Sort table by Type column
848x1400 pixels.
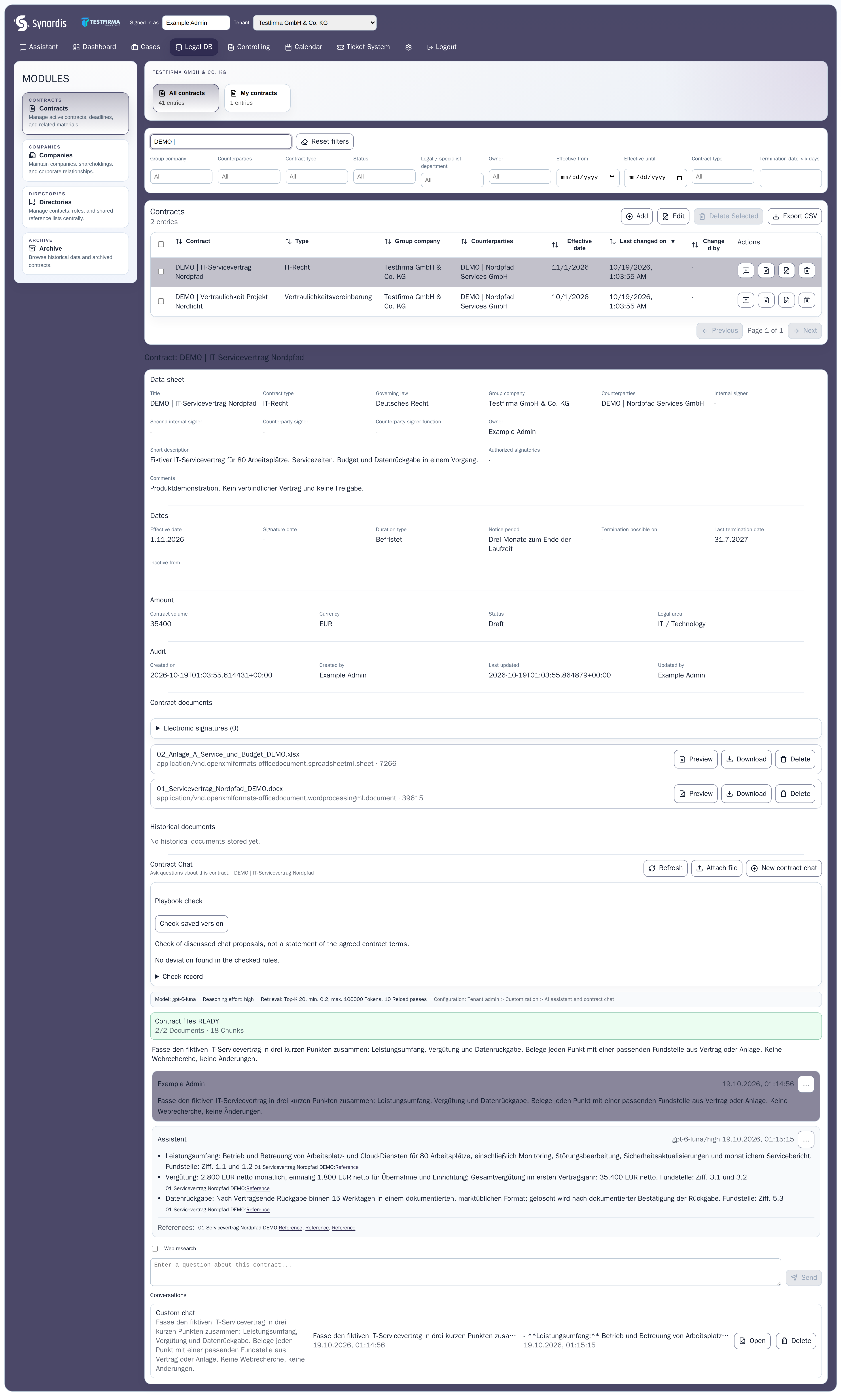[x=297, y=242]
